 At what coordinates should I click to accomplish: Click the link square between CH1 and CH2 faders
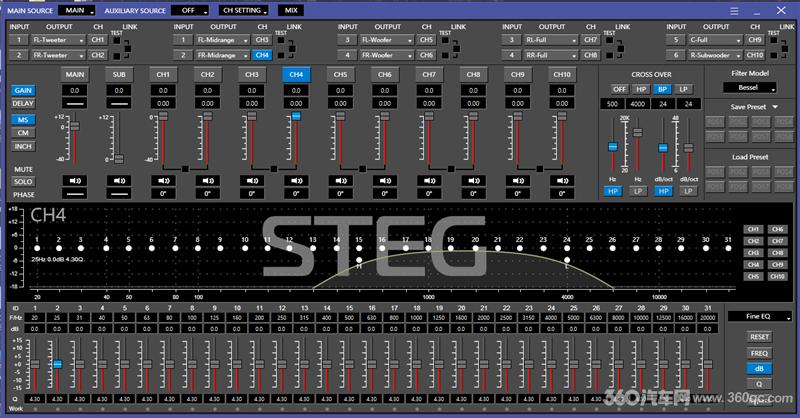coord(185,169)
